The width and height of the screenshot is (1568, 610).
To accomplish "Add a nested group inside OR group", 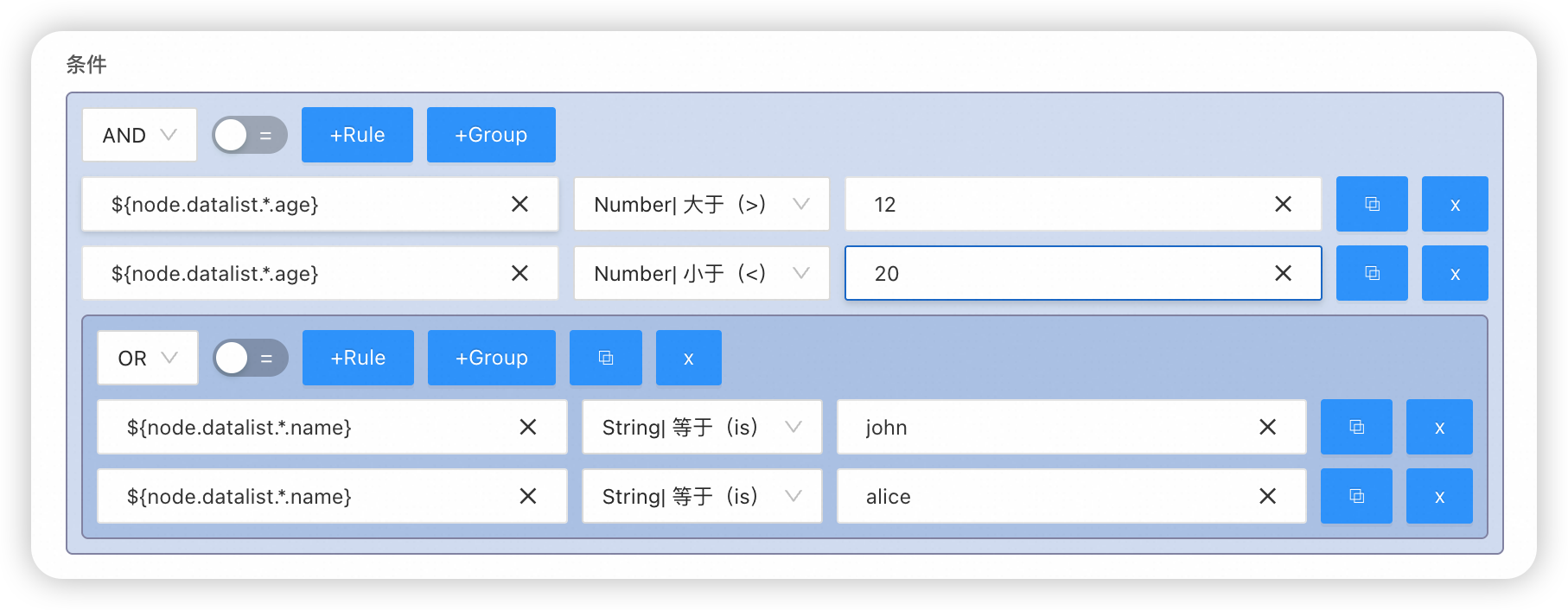I will (491, 358).
